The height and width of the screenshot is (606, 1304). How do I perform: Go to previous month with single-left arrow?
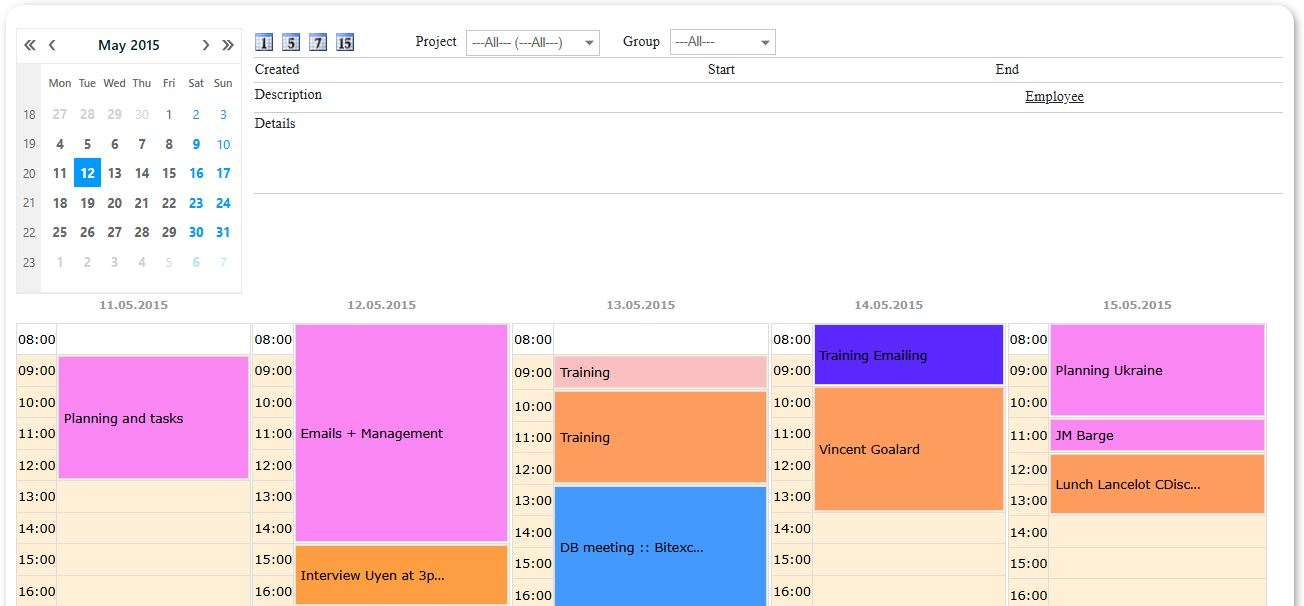pyautogui.click(x=52, y=45)
